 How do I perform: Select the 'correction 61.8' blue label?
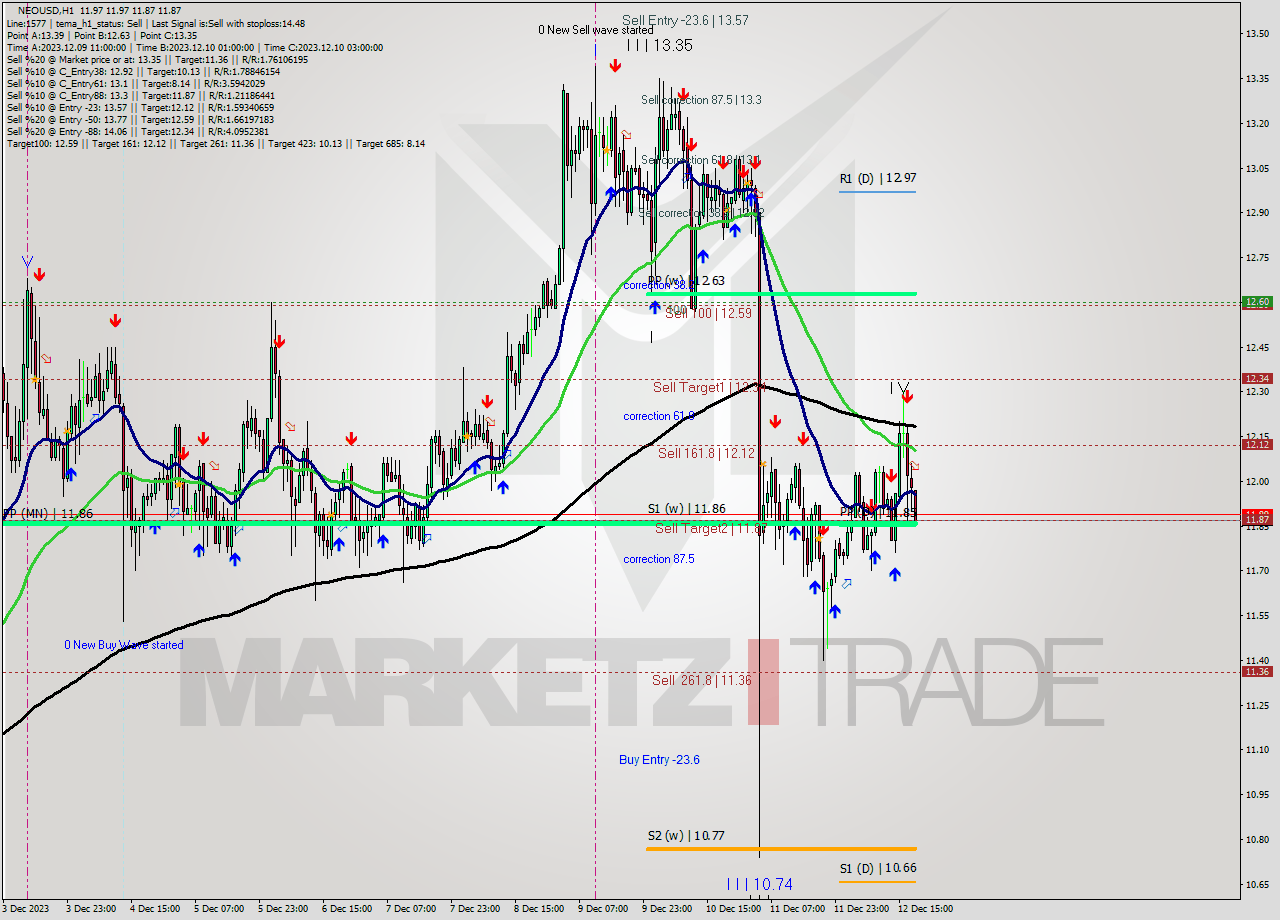(659, 416)
